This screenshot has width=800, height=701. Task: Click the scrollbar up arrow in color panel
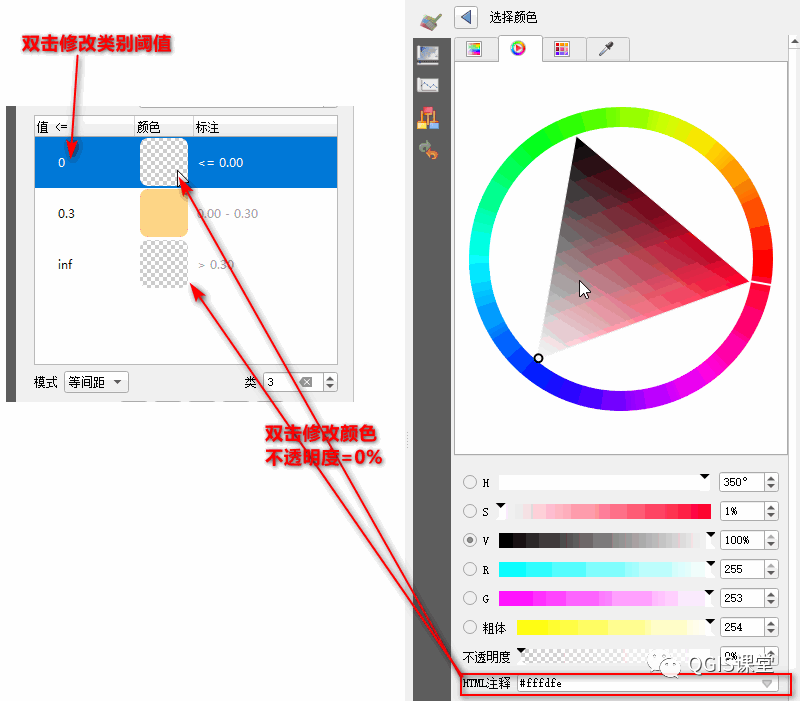pyautogui.click(x=794, y=42)
